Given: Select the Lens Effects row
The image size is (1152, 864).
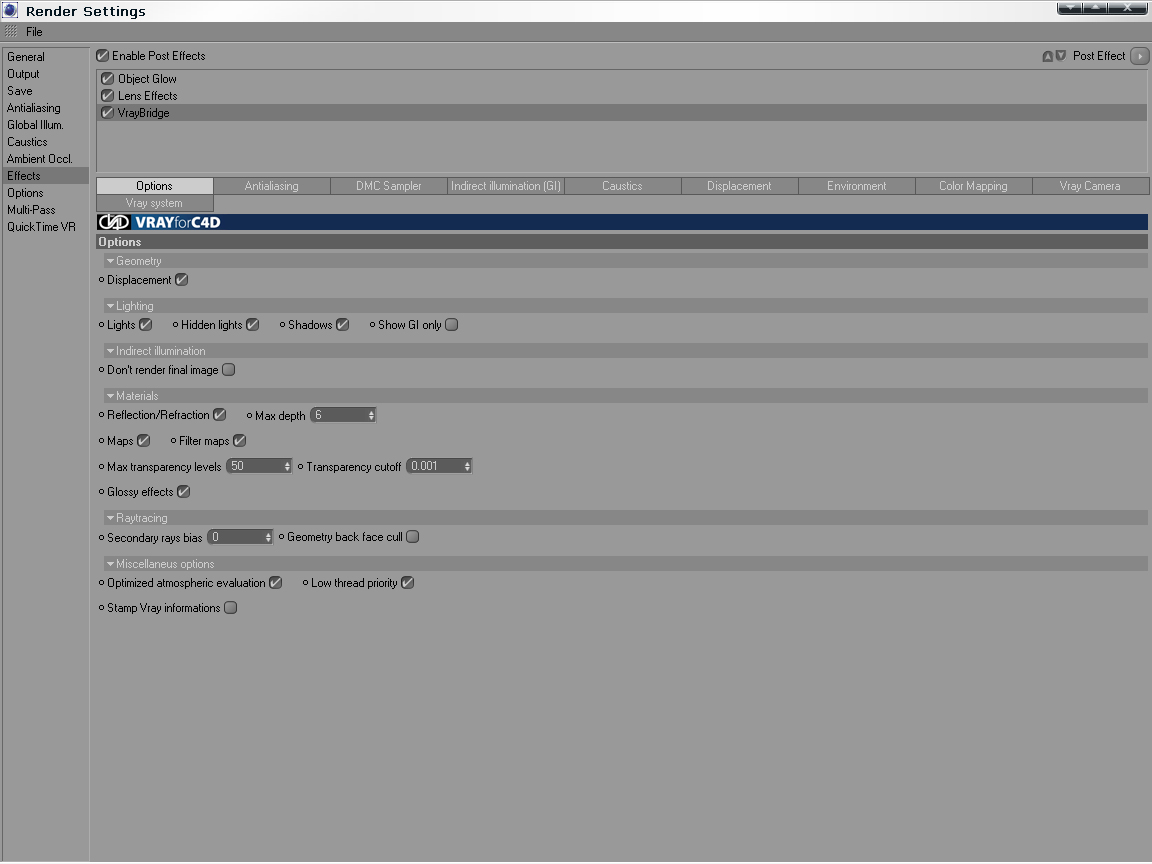Looking at the screenshot, I should coord(622,96).
